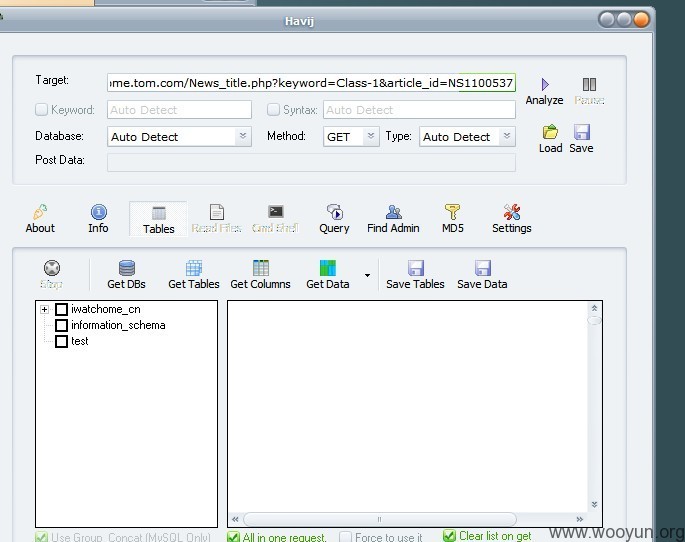The image size is (685, 542).
Task: Click data pane scroll up arrow
Action: (594, 308)
